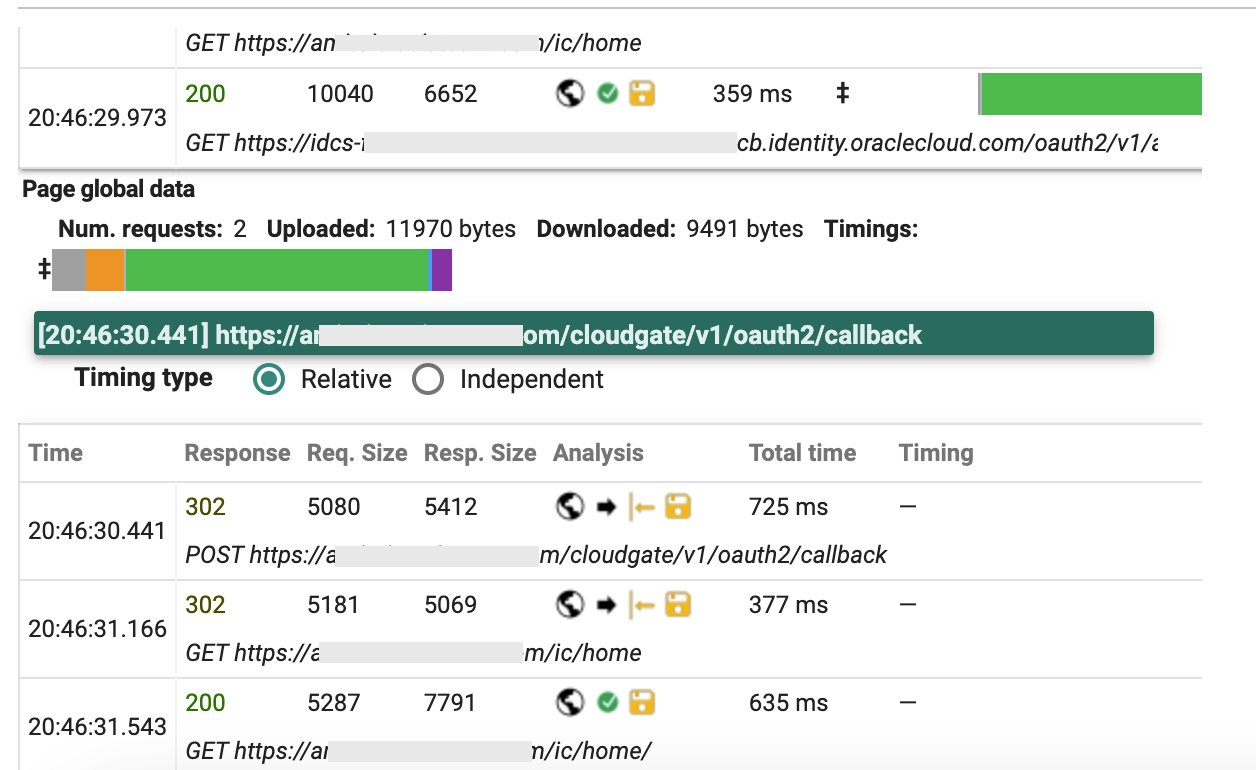
Task: Click the purple segment of the page timings bar
Action: (x=442, y=271)
